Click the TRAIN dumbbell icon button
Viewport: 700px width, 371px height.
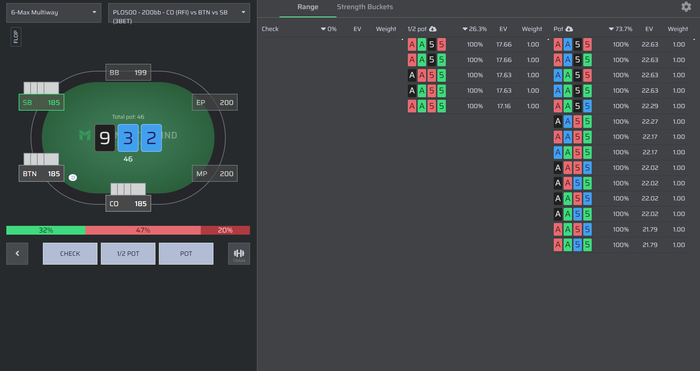[239, 254]
